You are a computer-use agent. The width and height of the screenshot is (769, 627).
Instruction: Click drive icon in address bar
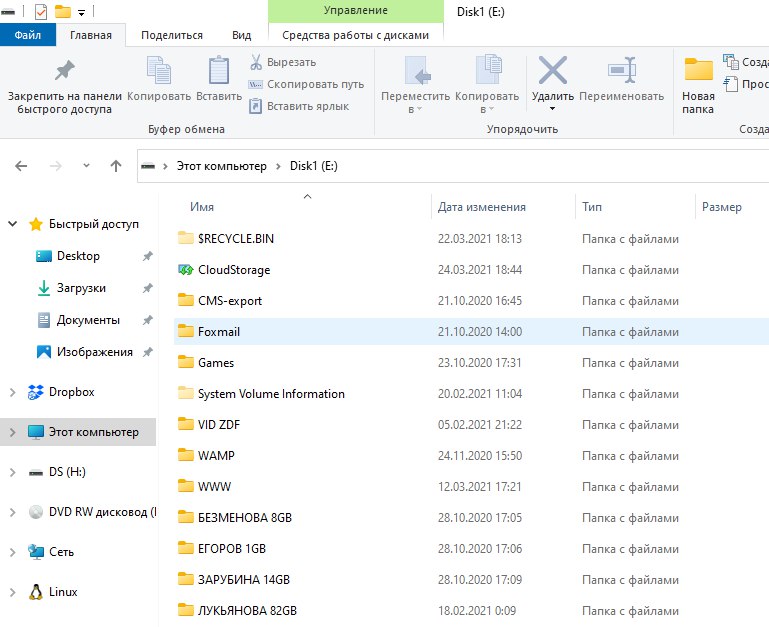(x=148, y=166)
